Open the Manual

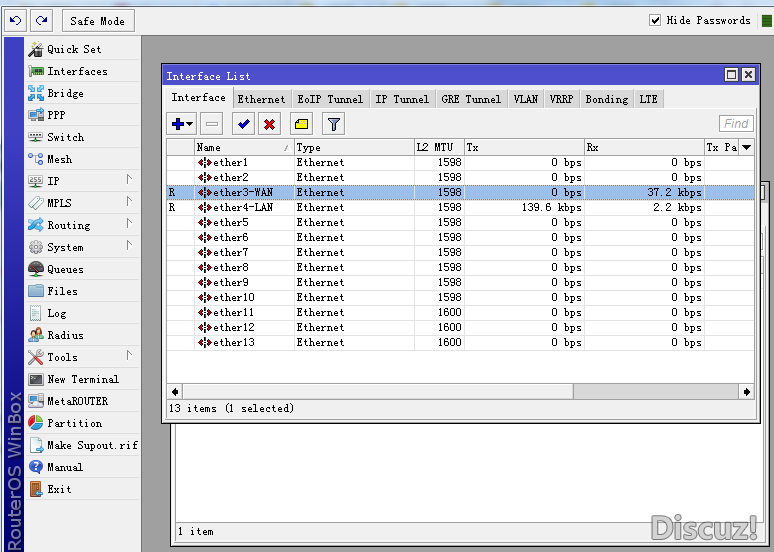point(82,467)
